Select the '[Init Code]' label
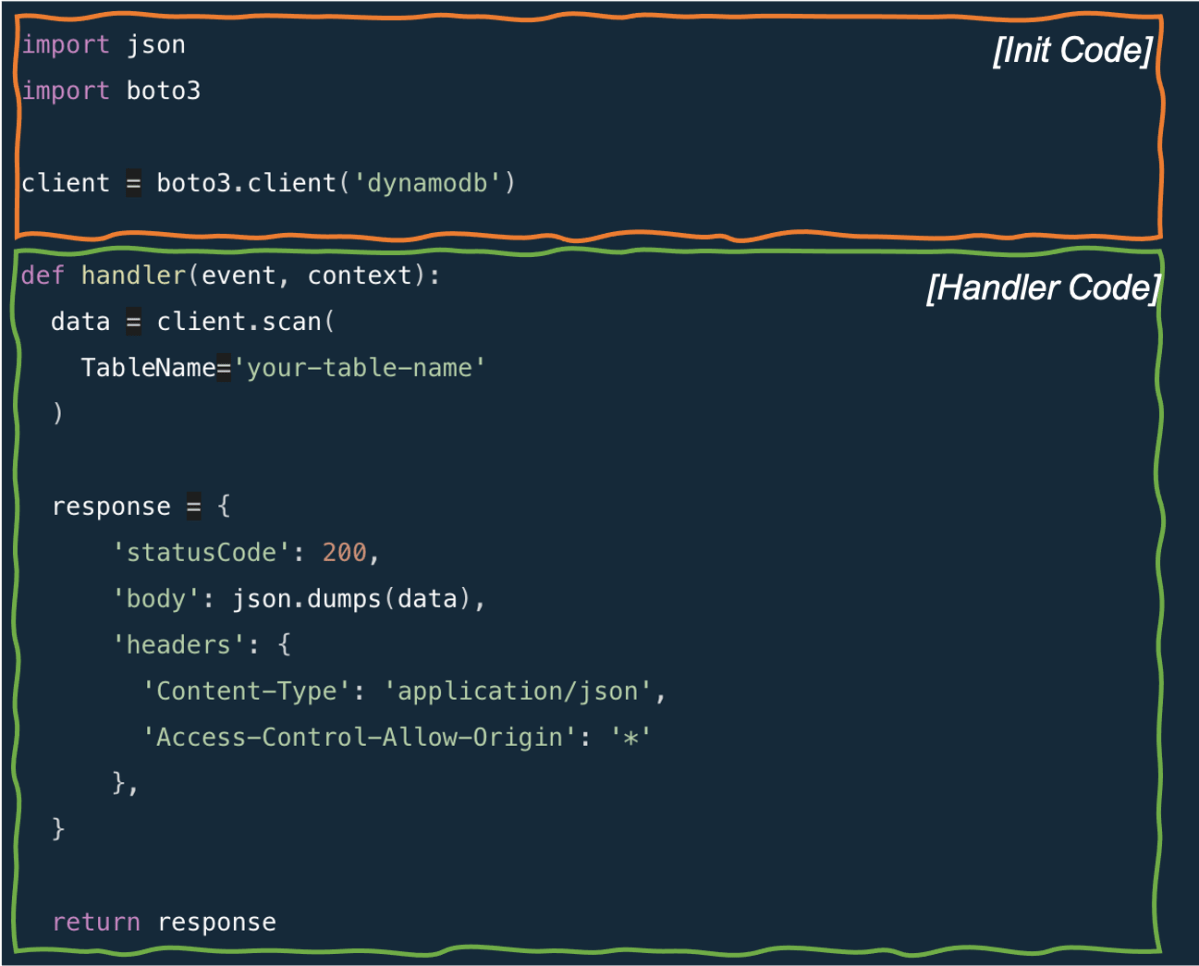Viewport: 1199px width, 966px height. 1072,50
